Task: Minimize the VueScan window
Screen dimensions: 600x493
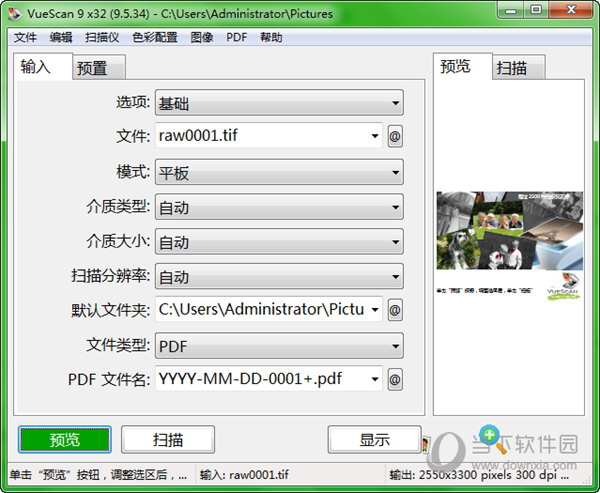Action: (x=510, y=10)
